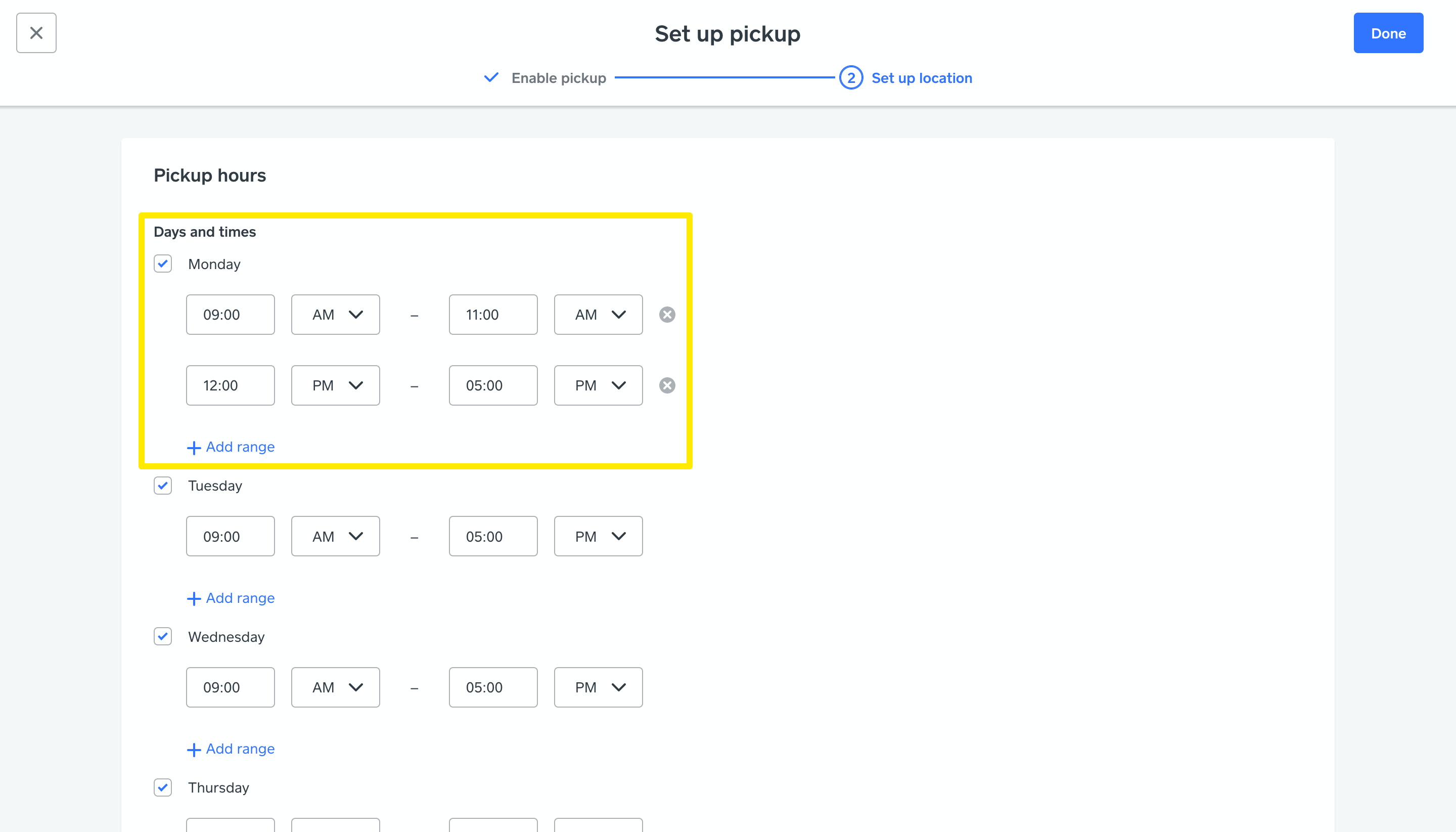
Task: Remove Monday's 12:00–05:00 time range
Action: (x=667, y=386)
